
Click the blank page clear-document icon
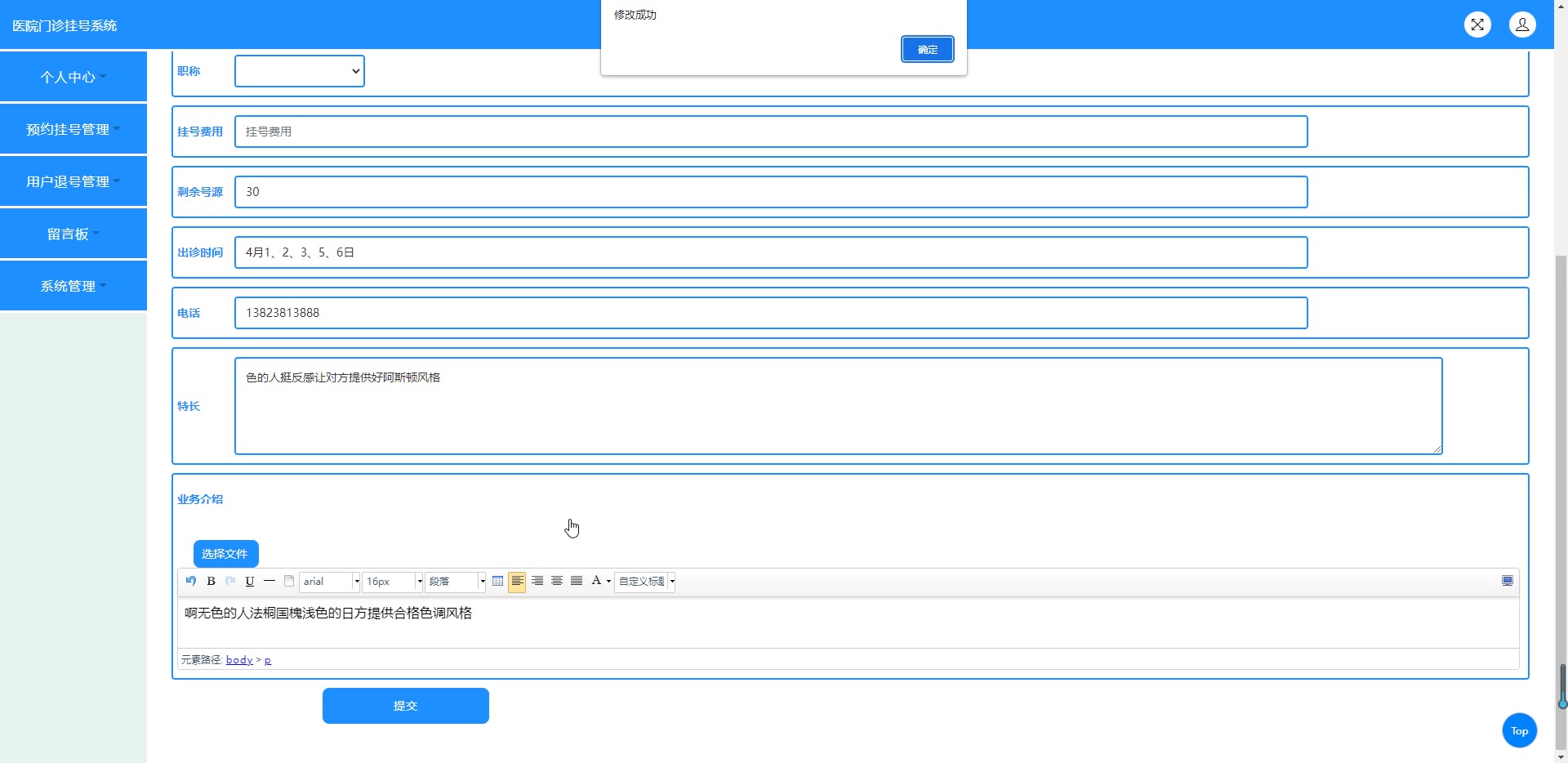pos(289,581)
